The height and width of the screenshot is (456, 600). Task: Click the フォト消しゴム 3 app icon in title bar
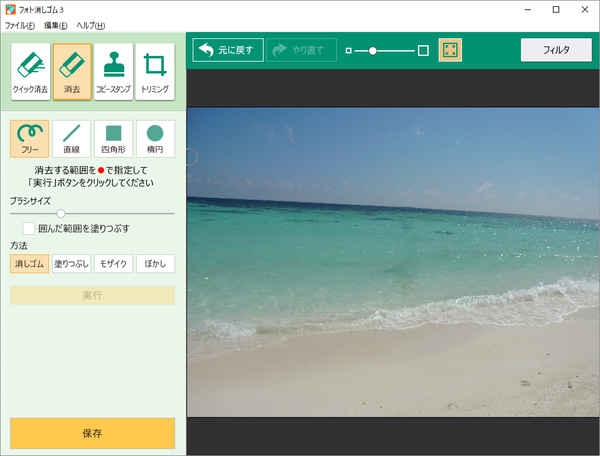point(11,10)
